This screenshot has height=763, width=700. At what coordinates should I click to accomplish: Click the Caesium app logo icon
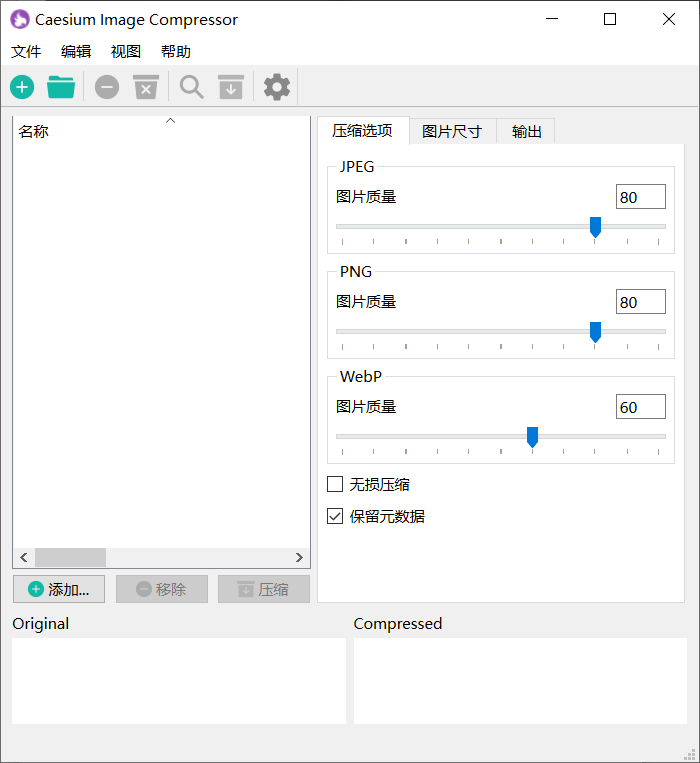click(20, 19)
